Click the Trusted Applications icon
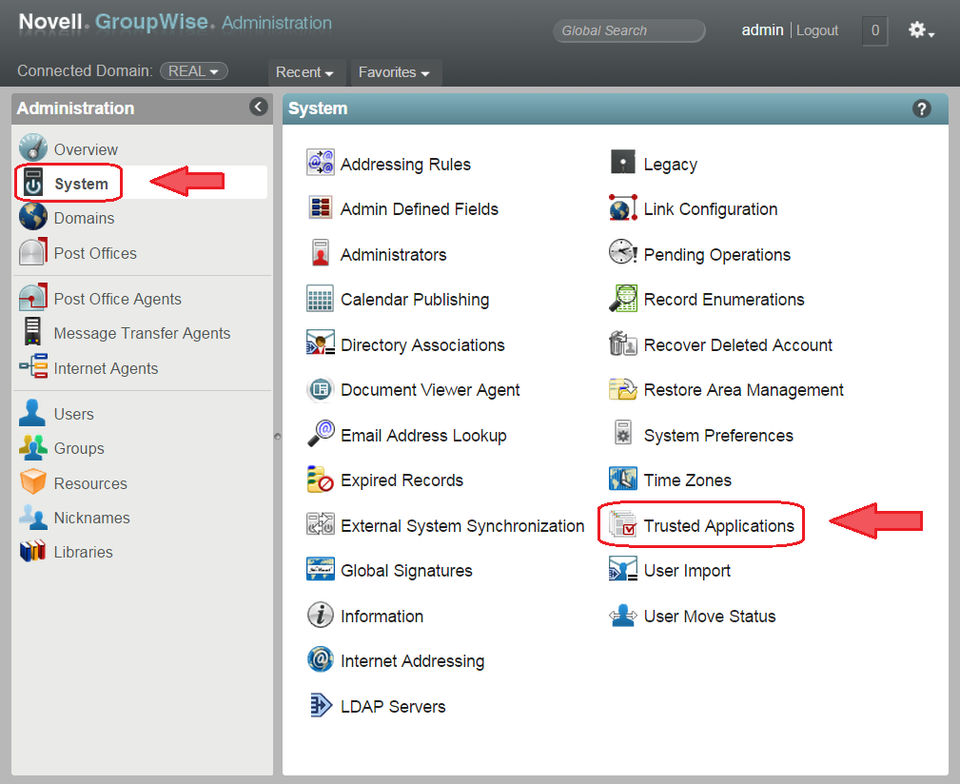Image resolution: width=960 pixels, height=784 pixels. (623, 525)
